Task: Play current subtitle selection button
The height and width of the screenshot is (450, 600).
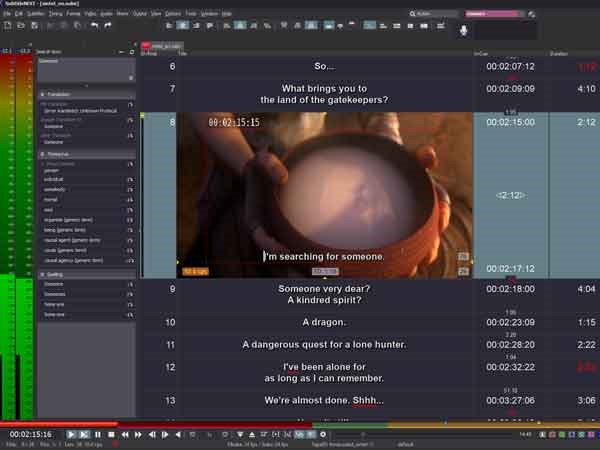Action: pos(84,435)
